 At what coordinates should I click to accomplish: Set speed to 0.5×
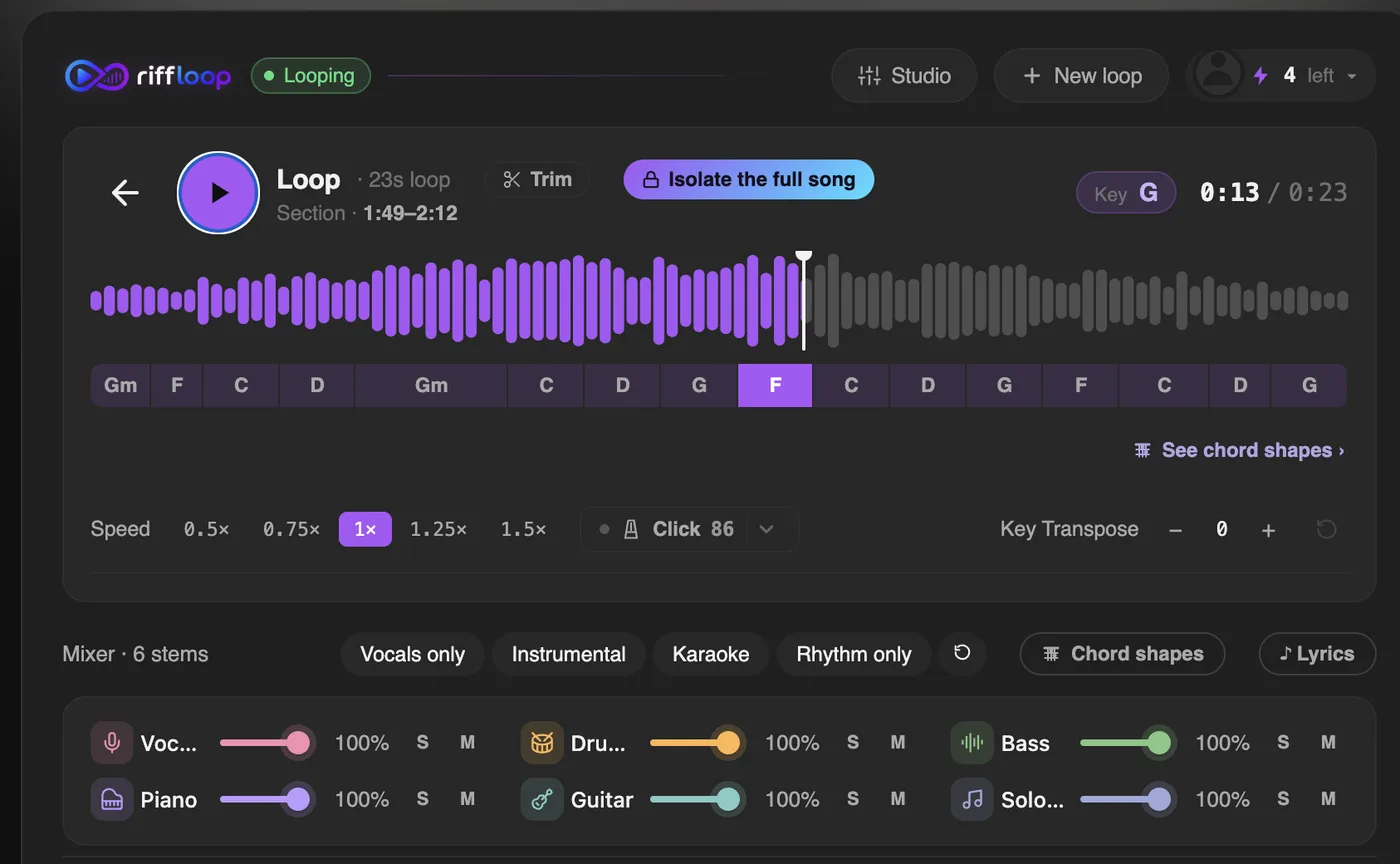click(206, 529)
